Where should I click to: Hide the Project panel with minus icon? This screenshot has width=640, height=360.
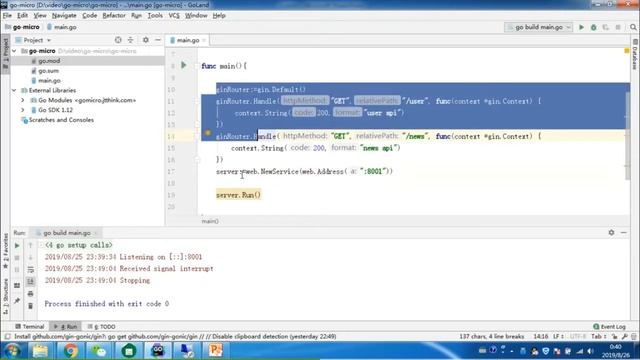point(158,40)
